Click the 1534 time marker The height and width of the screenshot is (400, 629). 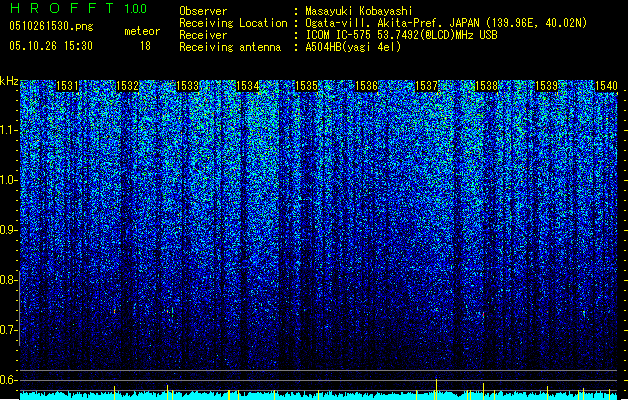coord(248,86)
